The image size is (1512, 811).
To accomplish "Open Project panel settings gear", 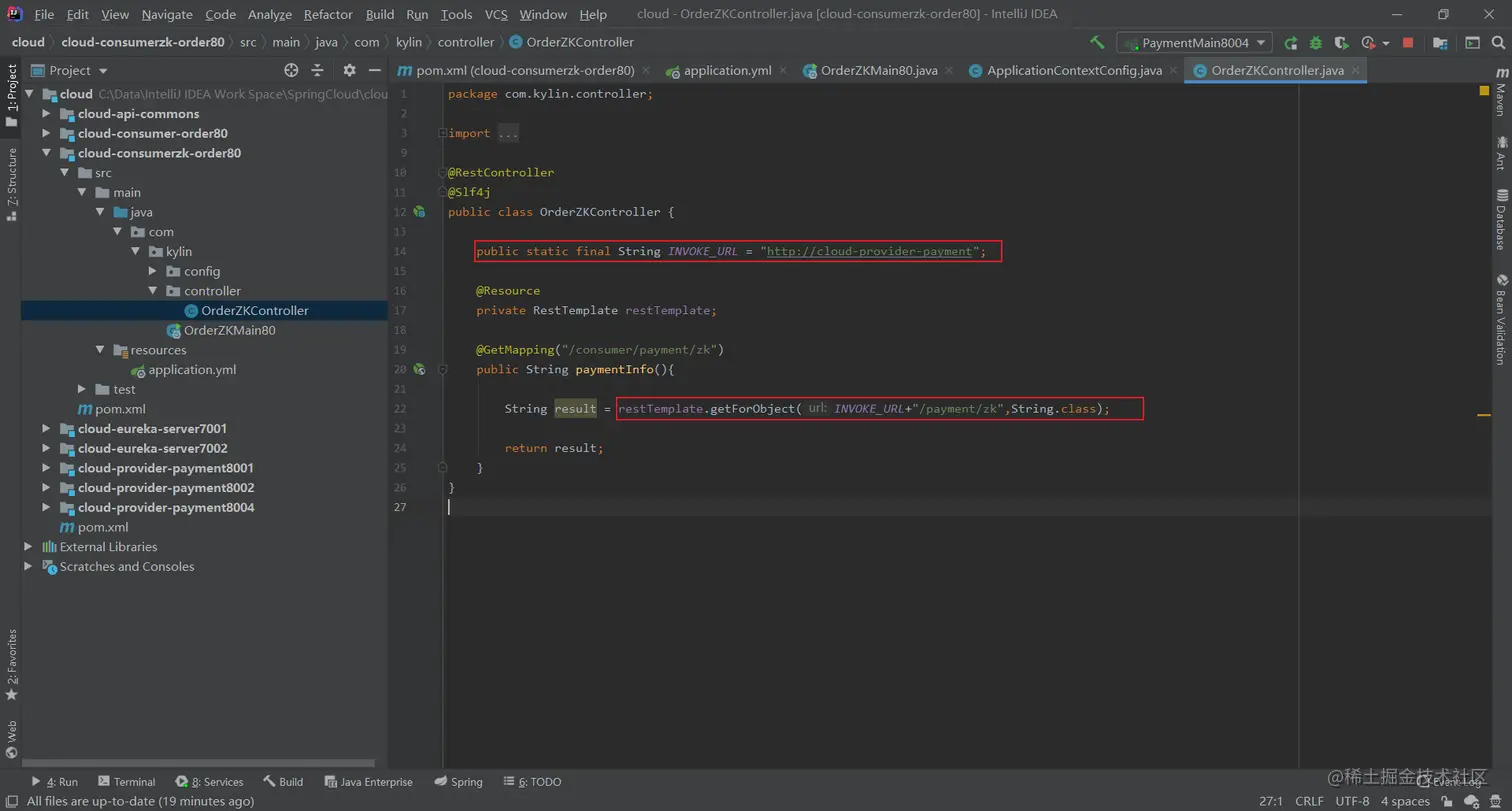I will click(349, 70).
